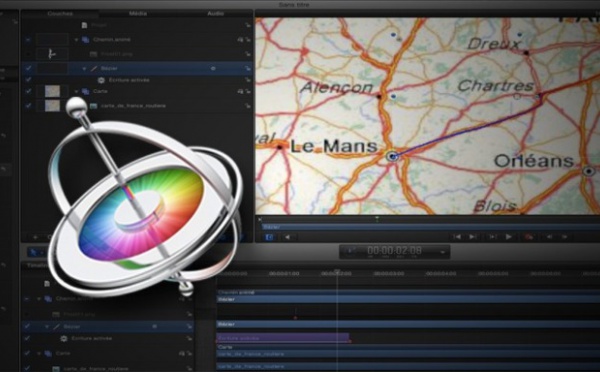This screenshot has height=372, width=600.
Task: Click the purple Écriture activée timeline bar
Action: pyautogui.click(x=283, y=338)
